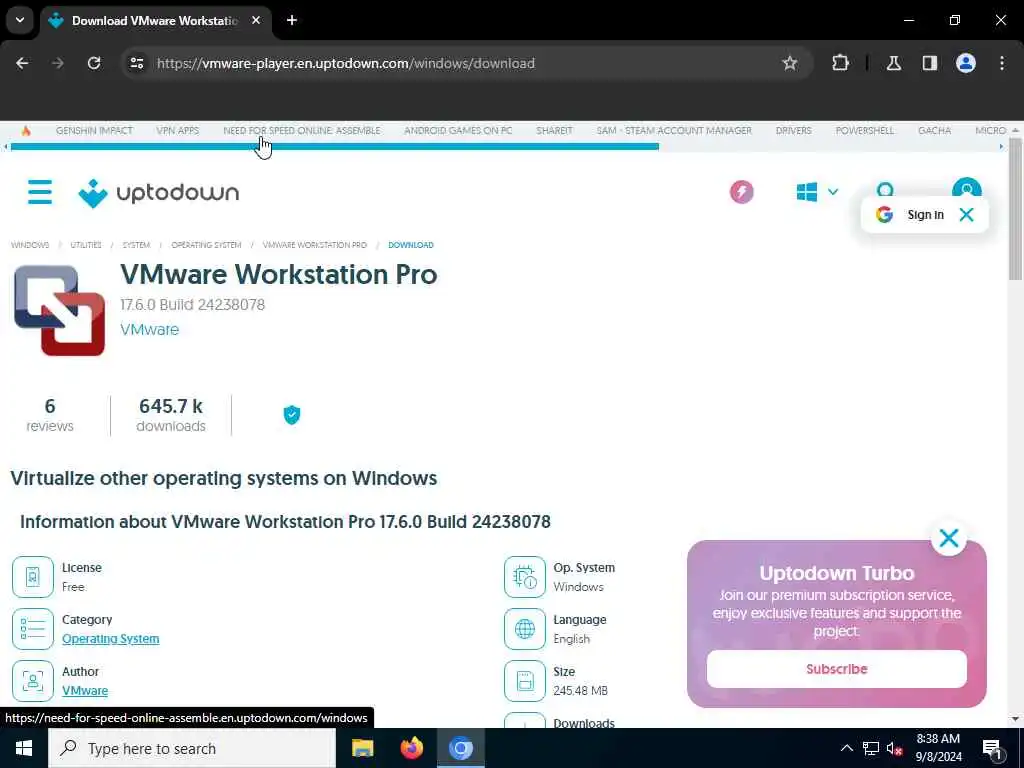Open DRIVERS trending link
Screen dimensions: 1024x768
point(793,131)
